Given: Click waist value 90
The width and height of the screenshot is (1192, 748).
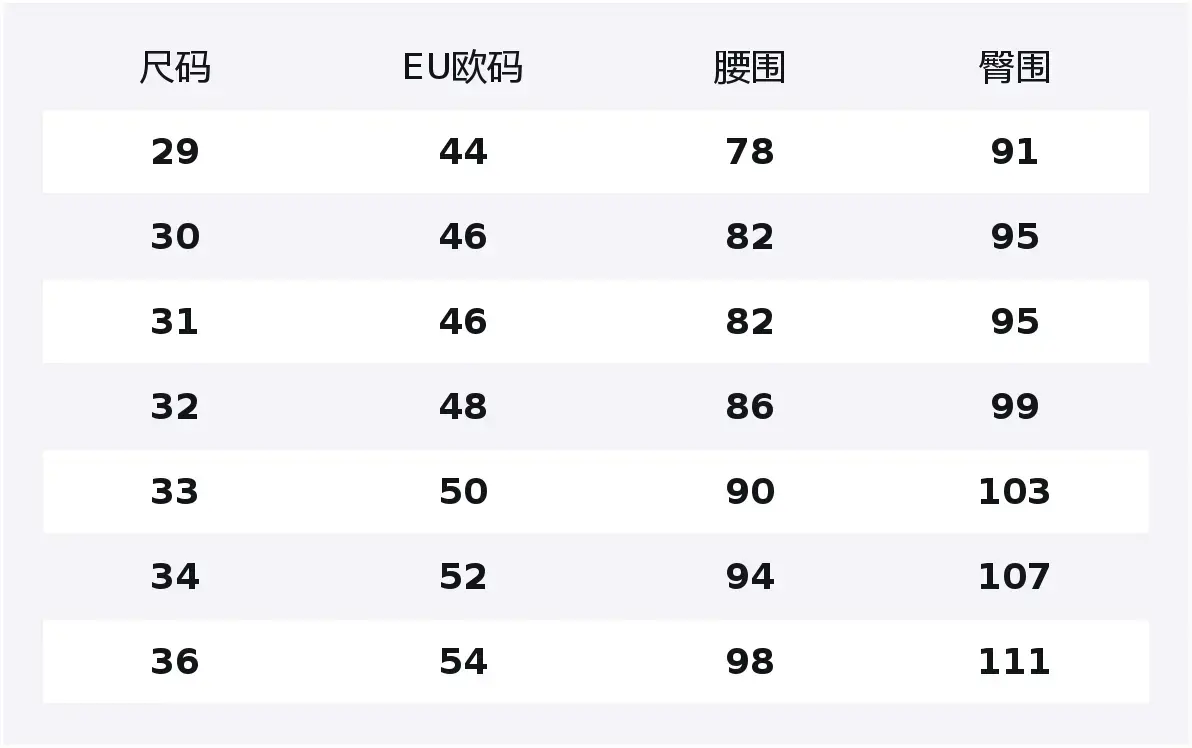Looking at the screenshot, I should 750,492.
